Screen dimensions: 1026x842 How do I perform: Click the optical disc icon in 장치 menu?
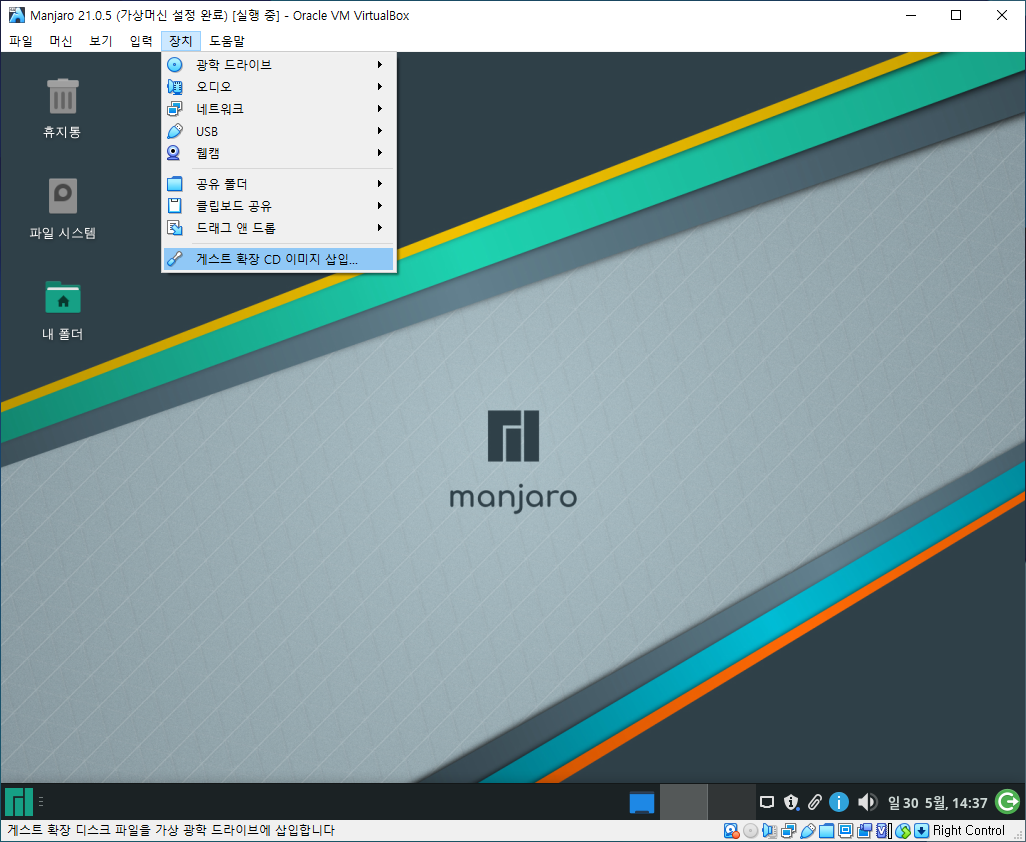175,65
